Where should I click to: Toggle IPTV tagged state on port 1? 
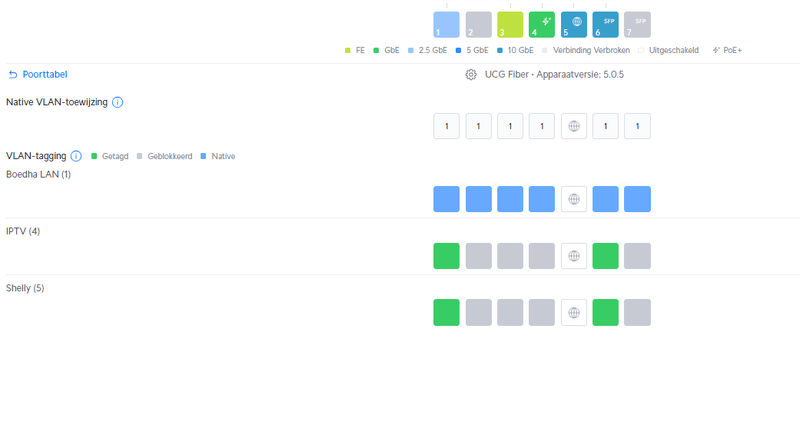point(446,256)
